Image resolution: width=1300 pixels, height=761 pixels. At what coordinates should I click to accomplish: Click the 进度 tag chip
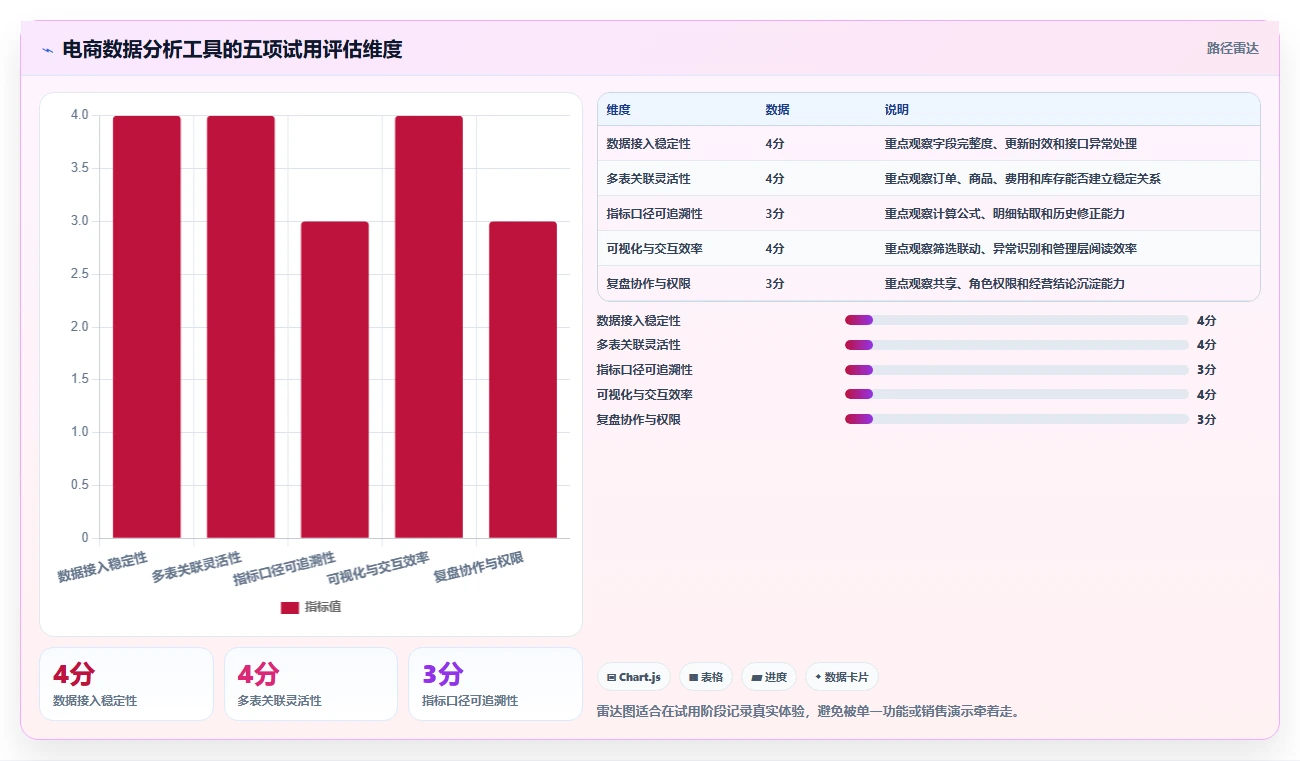tap(769, 677)
